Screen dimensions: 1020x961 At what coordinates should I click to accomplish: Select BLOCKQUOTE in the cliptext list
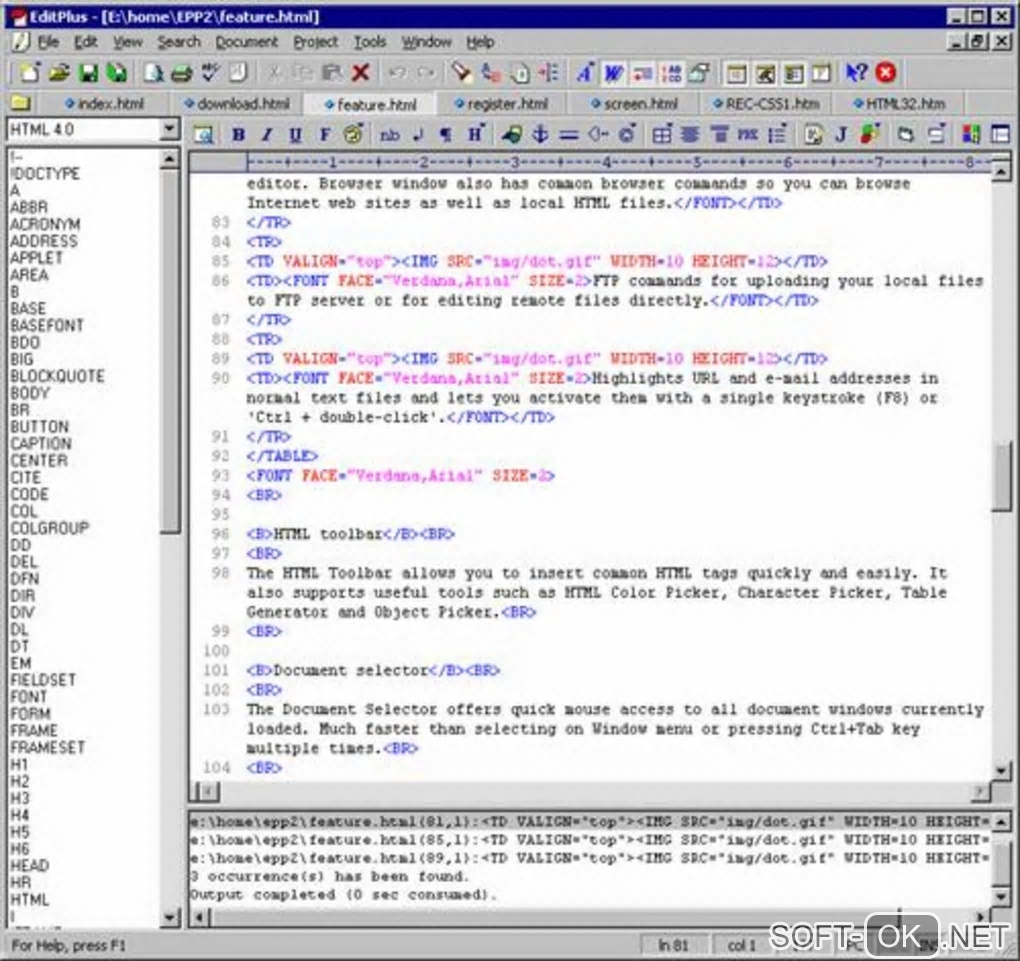pyautogui.click(x=57, y=376)
